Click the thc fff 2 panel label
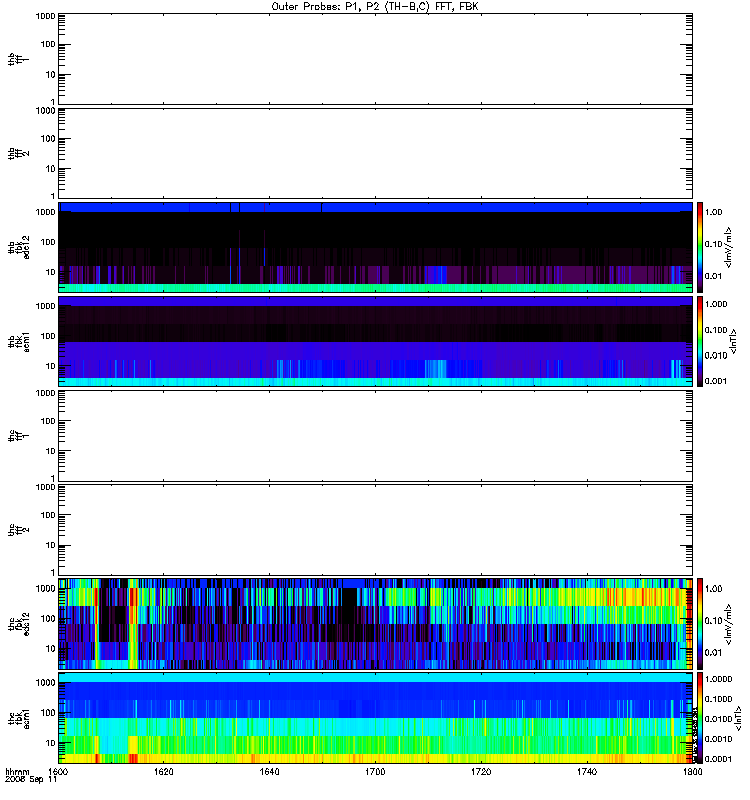Viewport: 750px width, 800px height. (18, 530)
